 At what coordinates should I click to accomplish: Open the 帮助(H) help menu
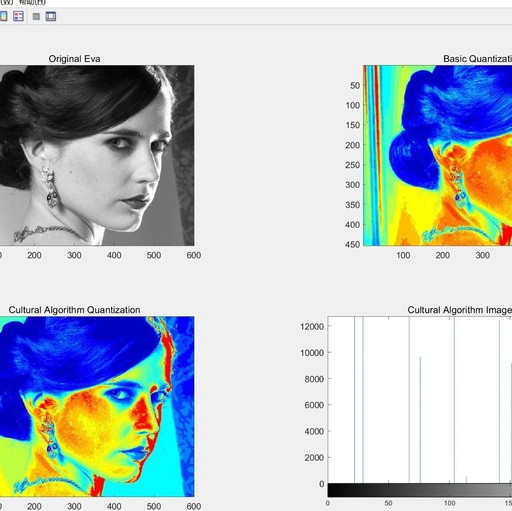(32, 2)
